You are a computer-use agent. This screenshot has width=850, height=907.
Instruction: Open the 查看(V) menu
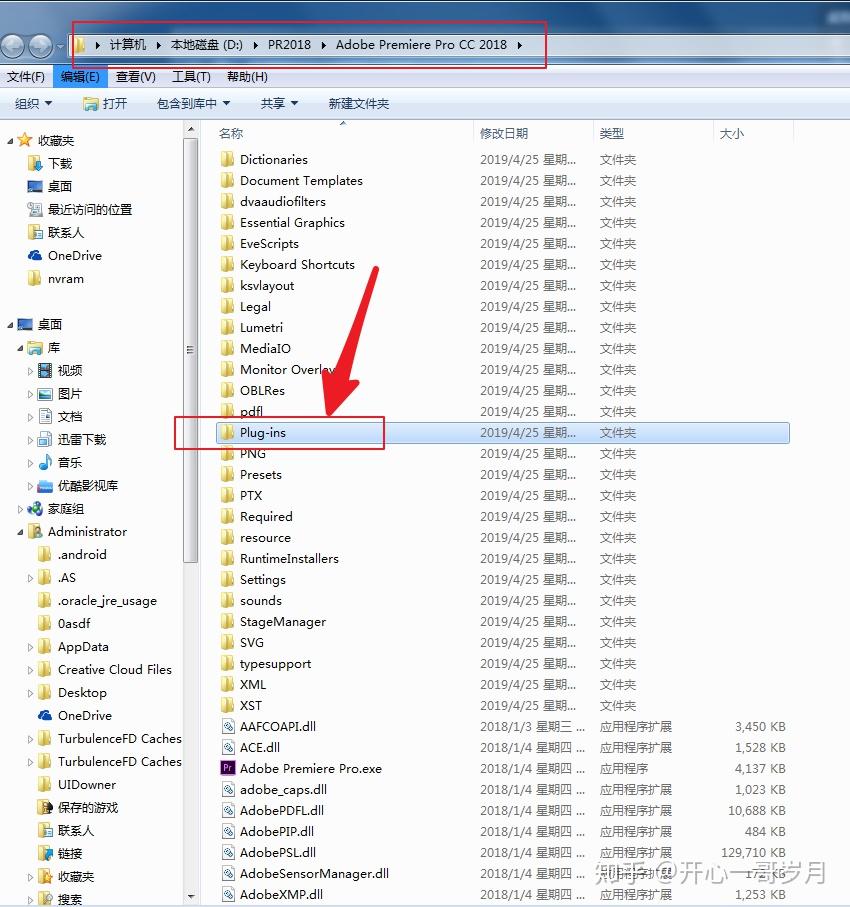pyautogui.click(x=135, y=76)
